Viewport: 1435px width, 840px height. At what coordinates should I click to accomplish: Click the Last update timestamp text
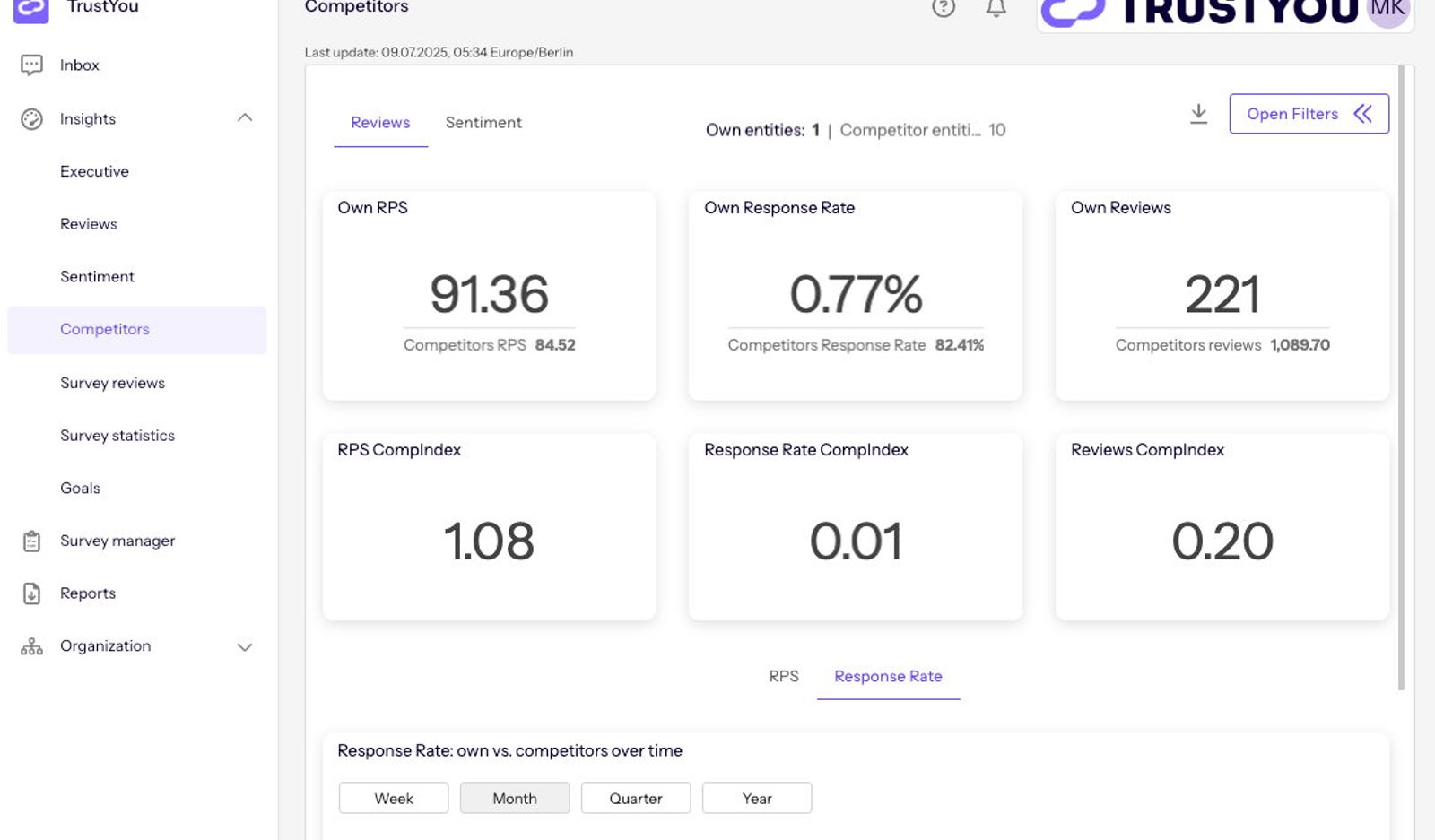point(439,52)
